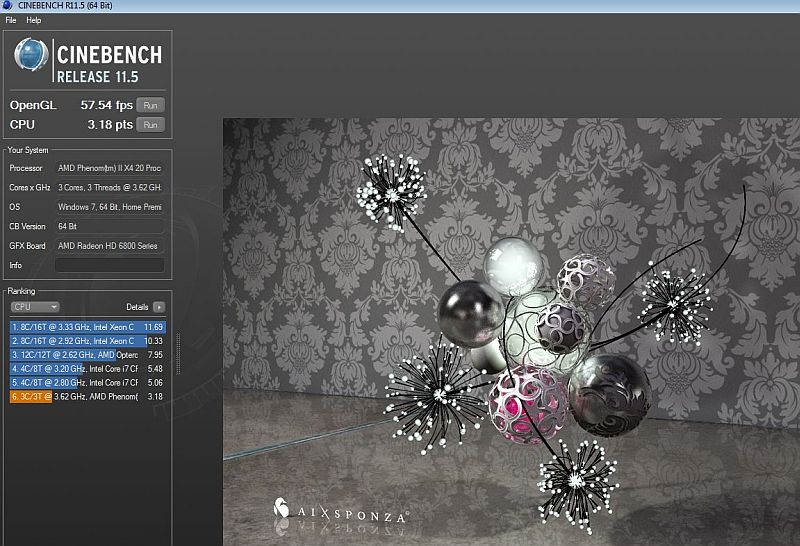Click the CPU score 3.18 pts

point(110,125)
